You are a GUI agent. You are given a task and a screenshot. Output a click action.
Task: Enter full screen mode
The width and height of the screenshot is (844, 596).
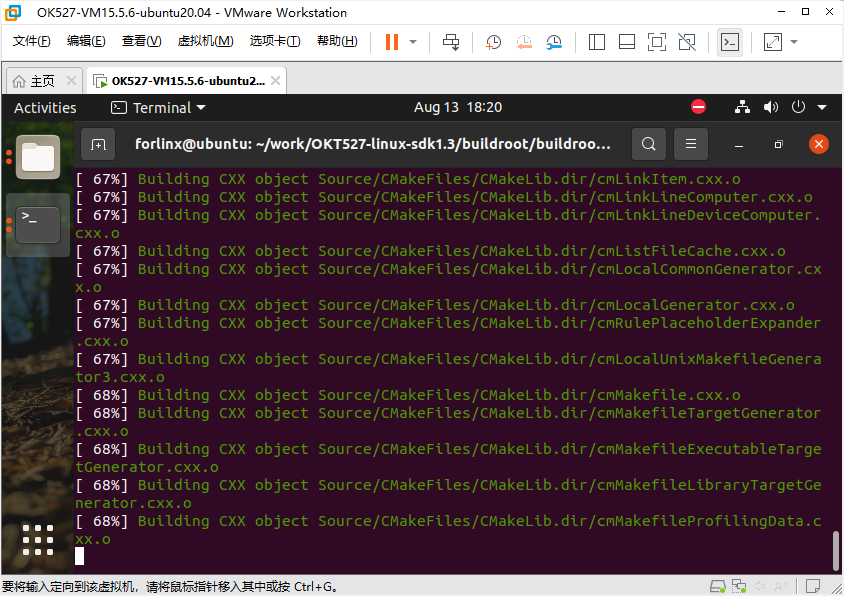(657, 42)
